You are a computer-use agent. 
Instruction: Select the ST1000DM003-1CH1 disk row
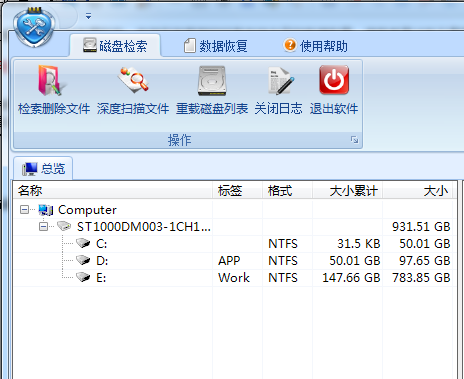tap(233, 227)
